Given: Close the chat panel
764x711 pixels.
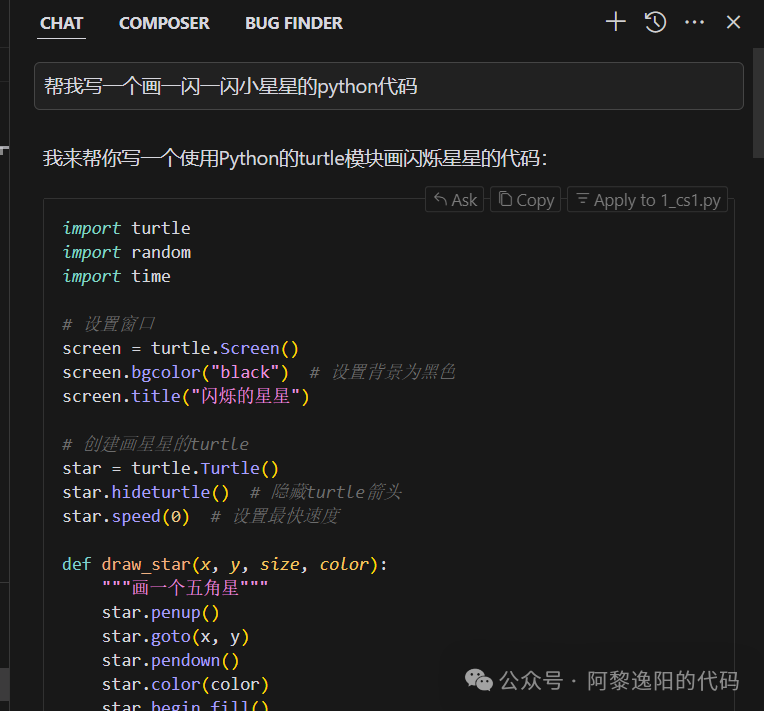Looking at the screenshot, I should point(733,22).
